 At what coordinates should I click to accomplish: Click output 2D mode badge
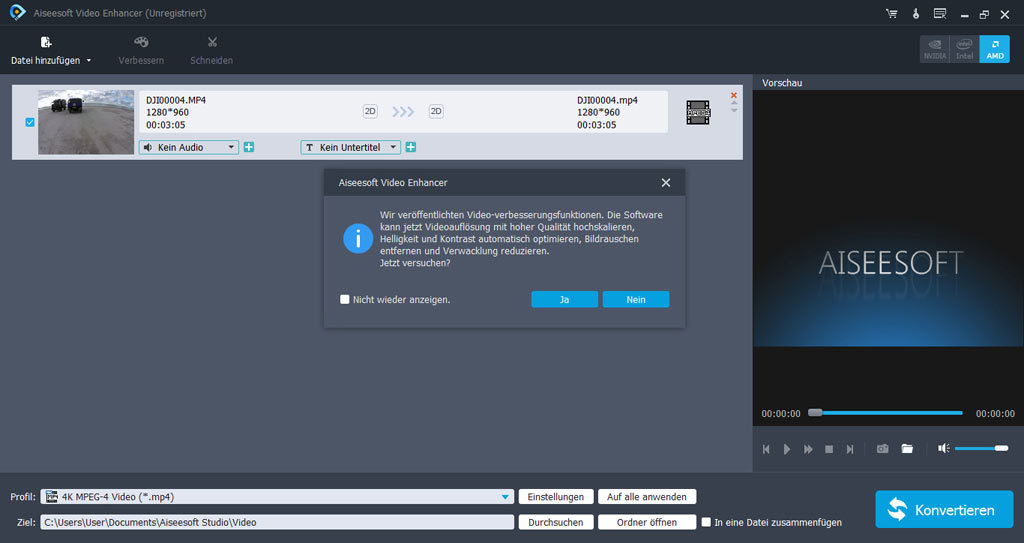tap(436, 112)
